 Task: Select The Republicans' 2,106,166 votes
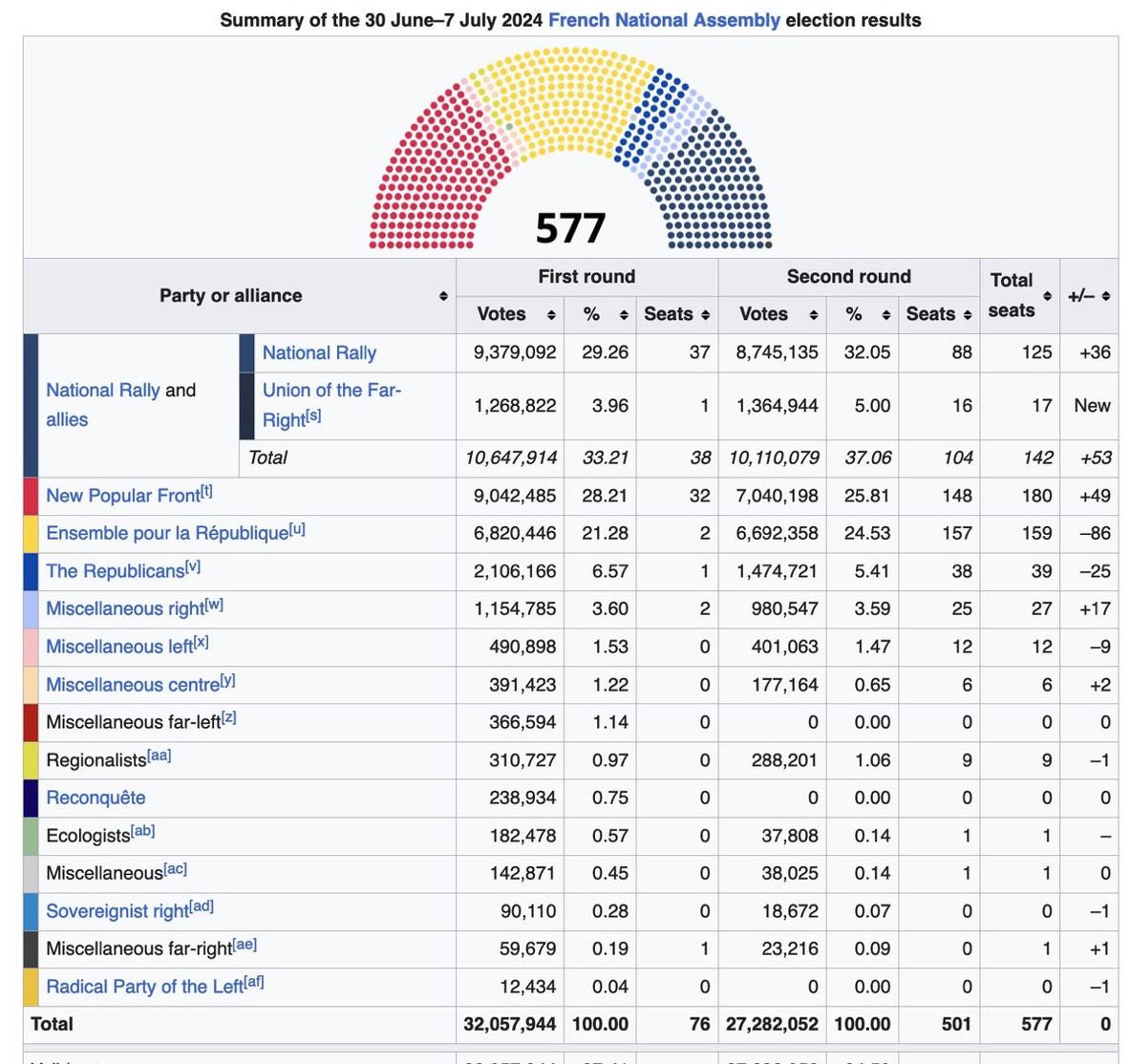[515, 572]
